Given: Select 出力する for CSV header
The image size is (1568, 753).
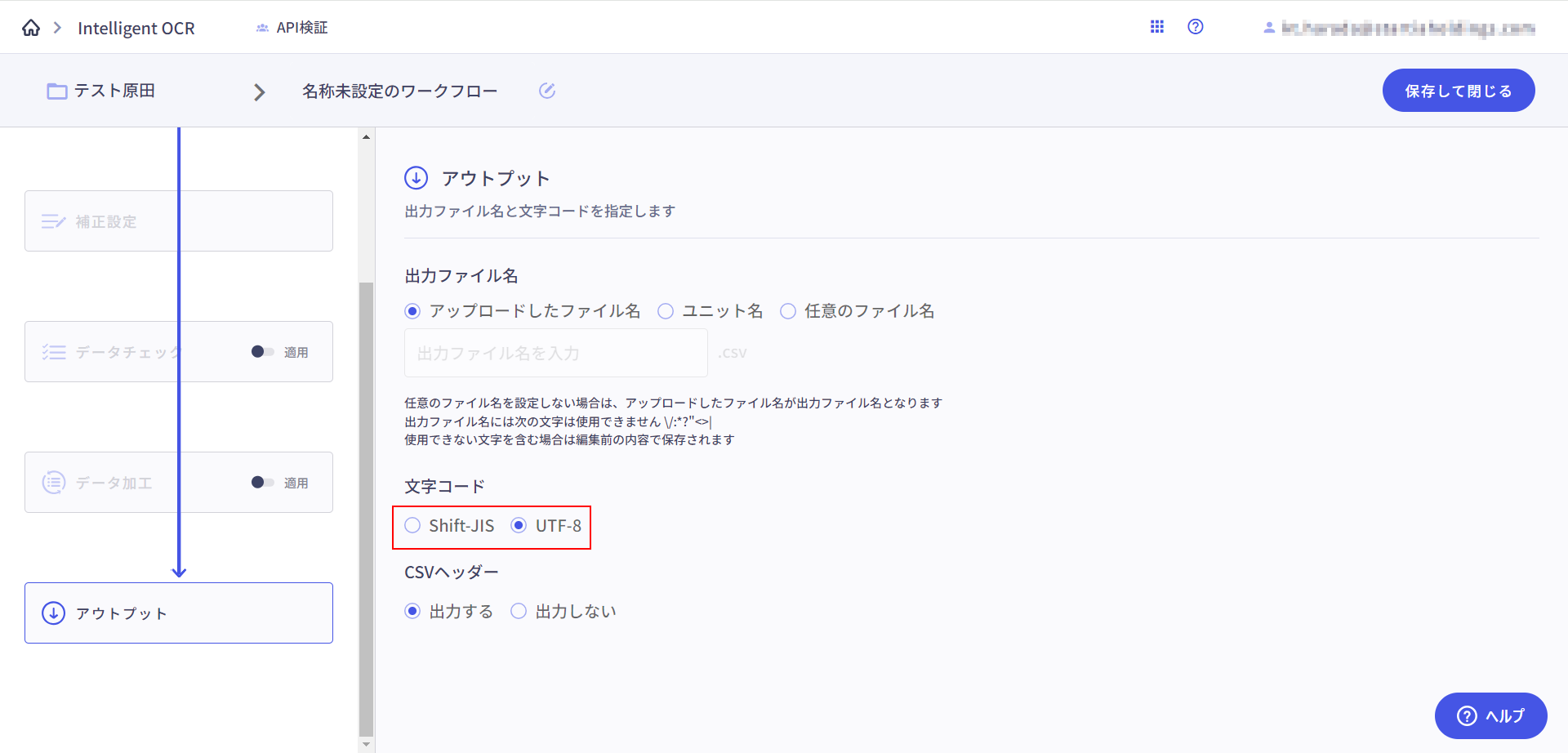Looking at the screenshot, I should [x=412, y=612].
